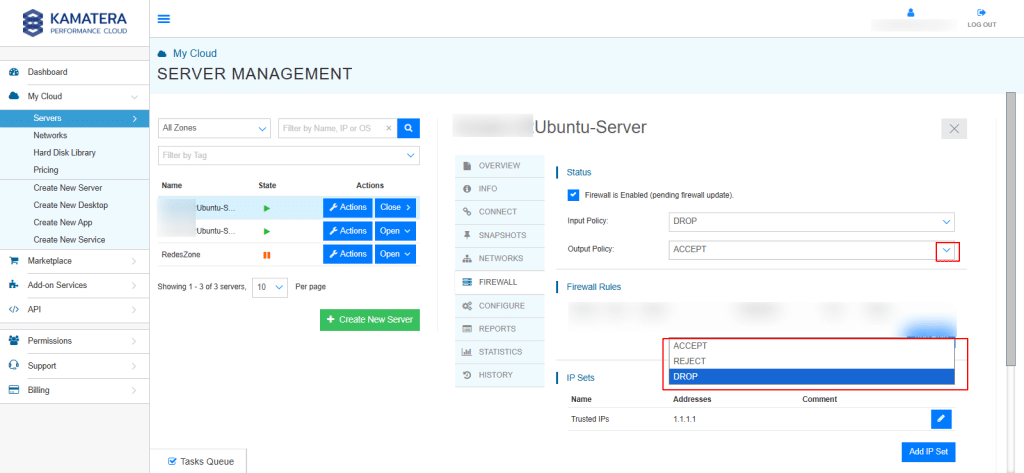Choose DROP in the policy list

coord(812,377)
